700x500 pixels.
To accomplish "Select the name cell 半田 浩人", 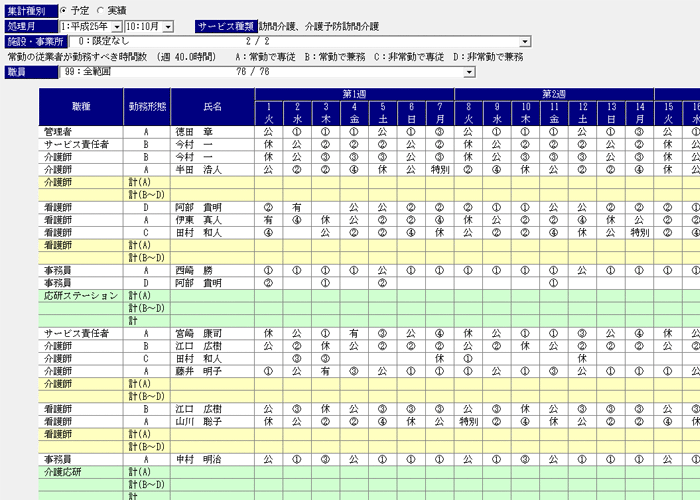I will click(212, 170).
